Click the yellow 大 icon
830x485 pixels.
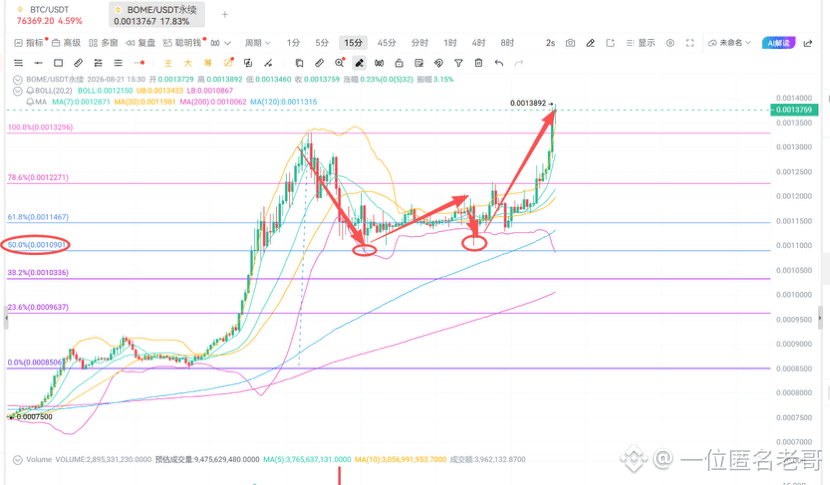[188, 63]
